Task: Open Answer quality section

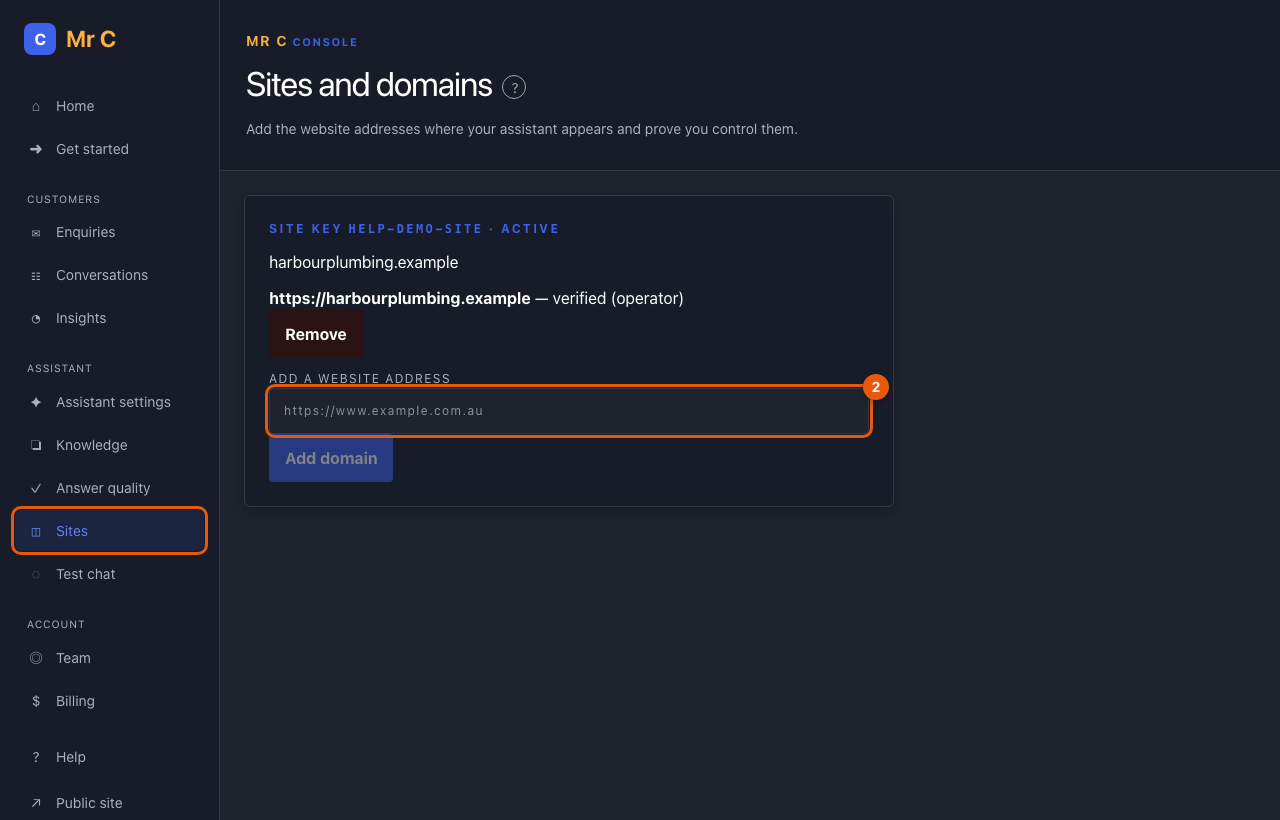Action: [x=109, y=488]
